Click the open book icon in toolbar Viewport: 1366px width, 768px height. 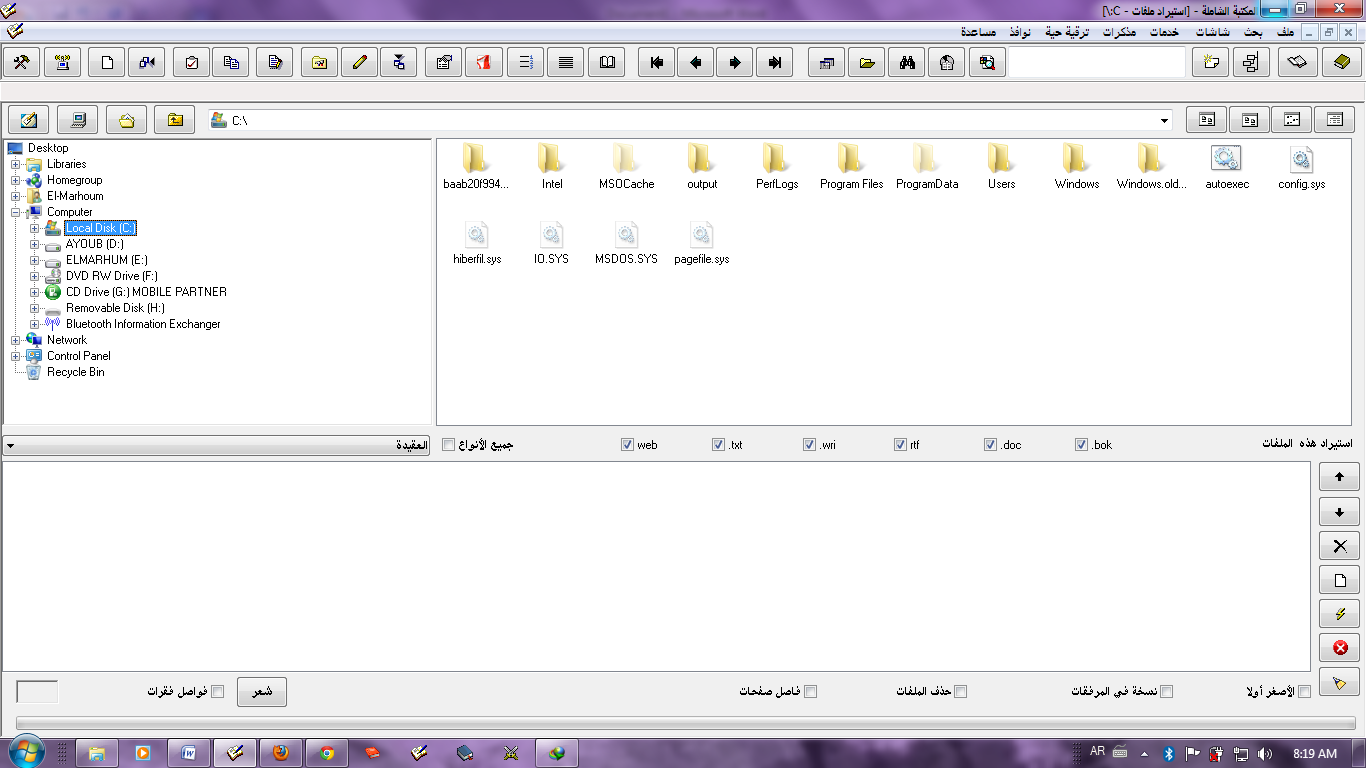point(607,62)
